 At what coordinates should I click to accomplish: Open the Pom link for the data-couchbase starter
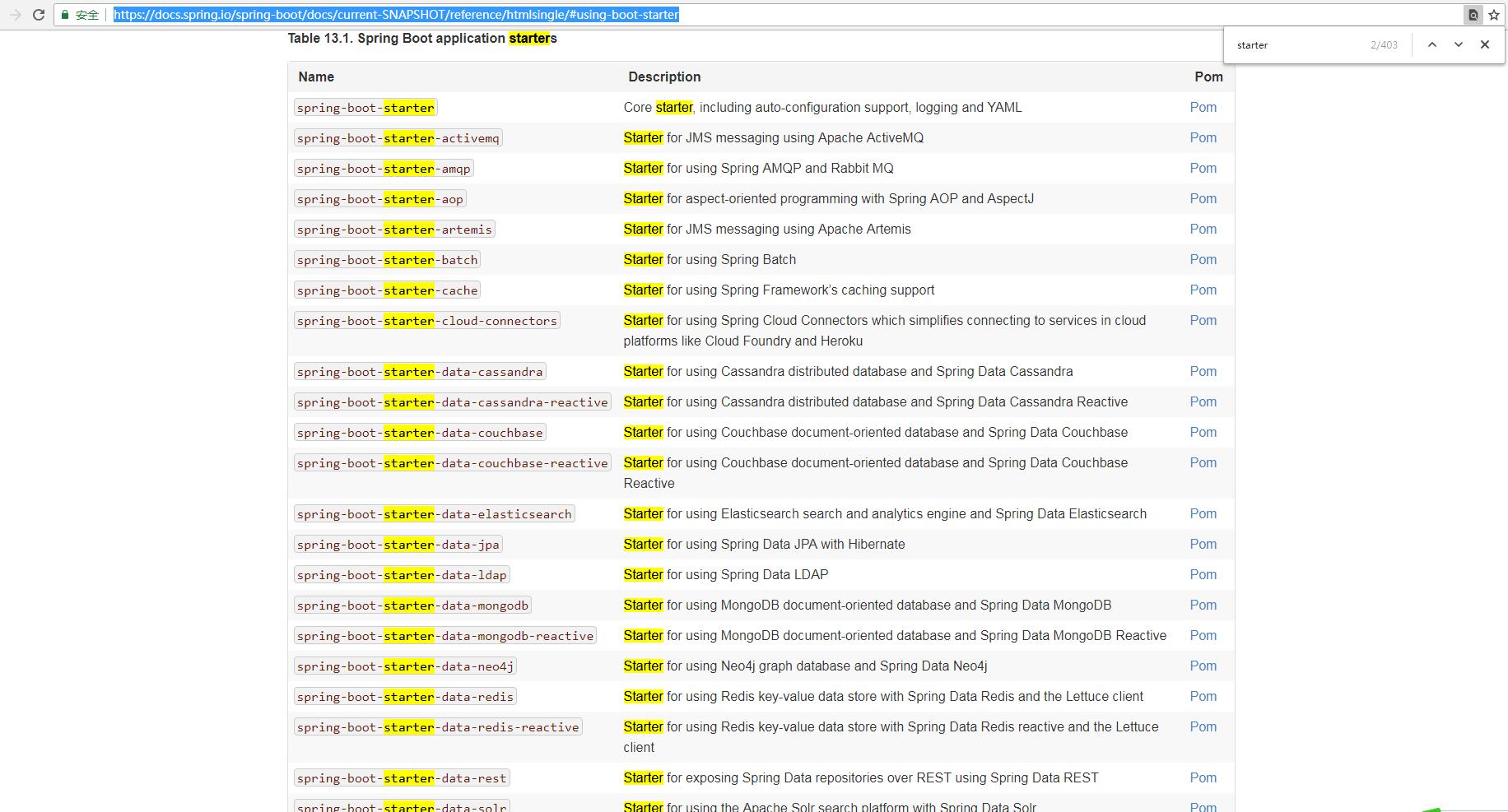[x=1203, y=432]
